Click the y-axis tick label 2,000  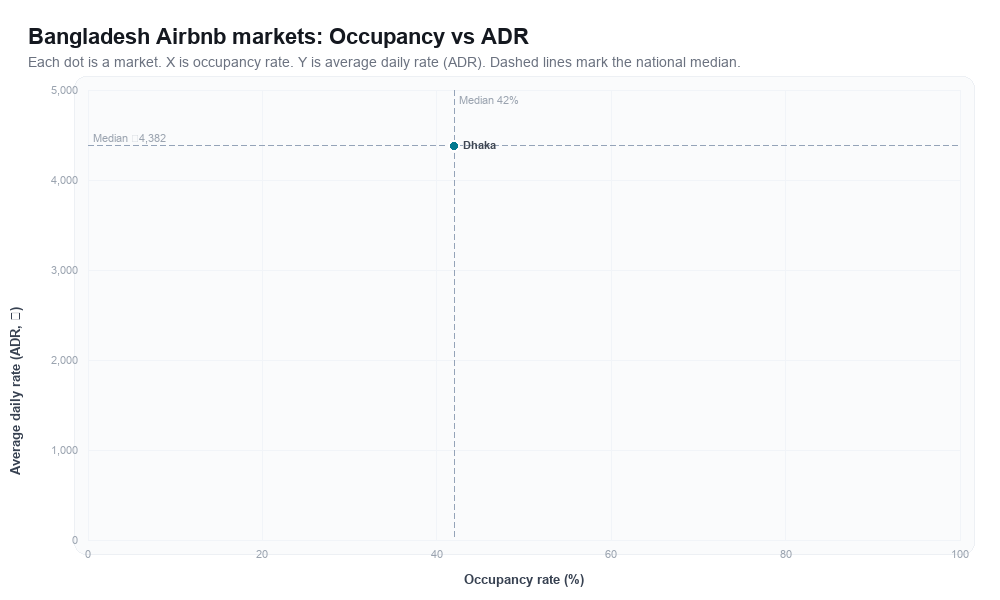click(x=64, y=360)
